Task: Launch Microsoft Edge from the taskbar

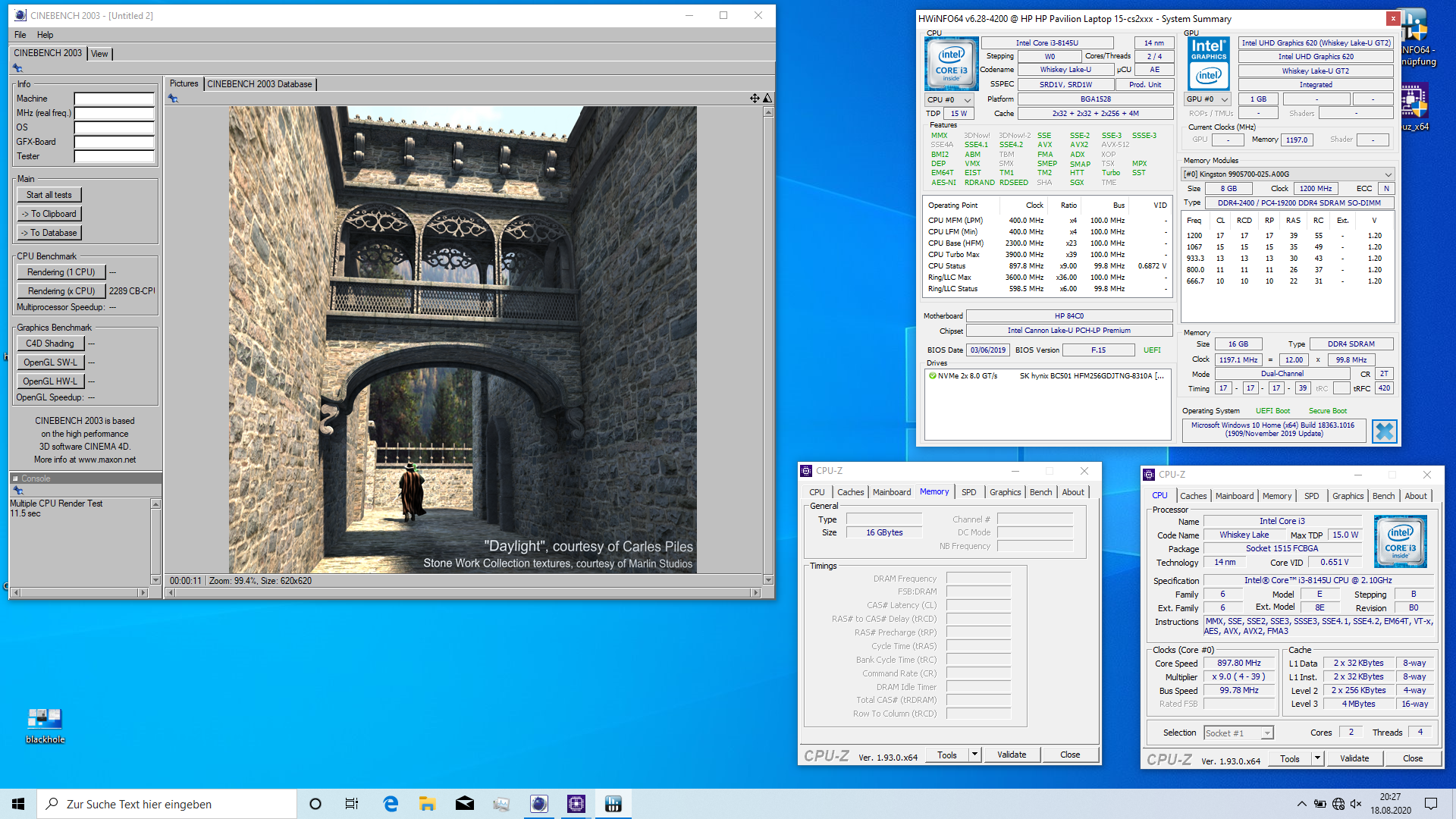Action: pos(391,804)
